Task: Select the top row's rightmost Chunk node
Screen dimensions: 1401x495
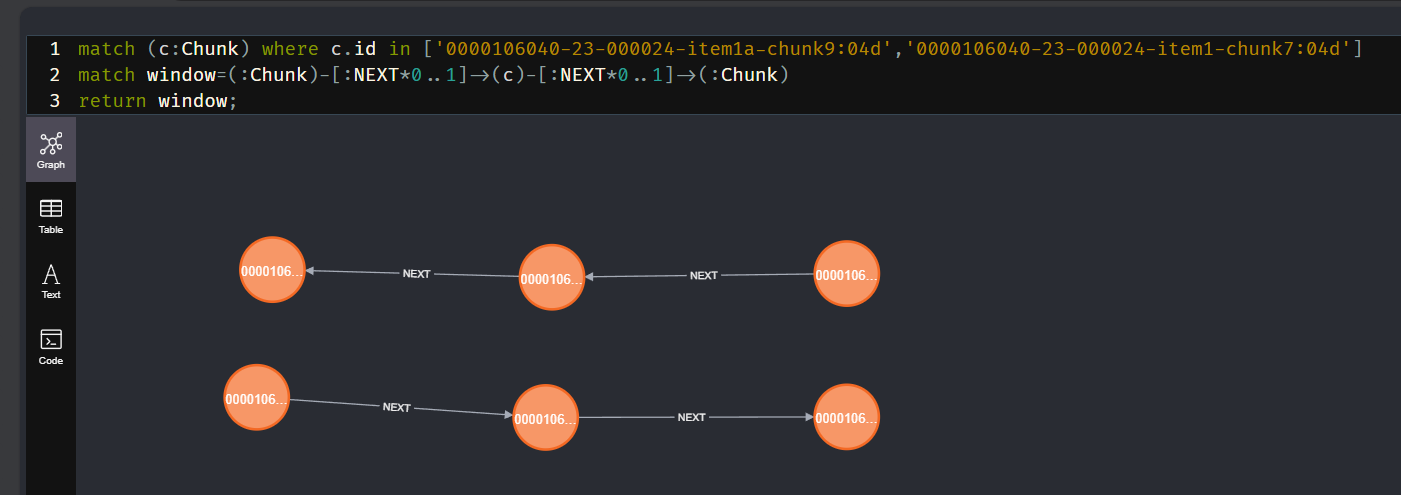Action: coord(846,274)
